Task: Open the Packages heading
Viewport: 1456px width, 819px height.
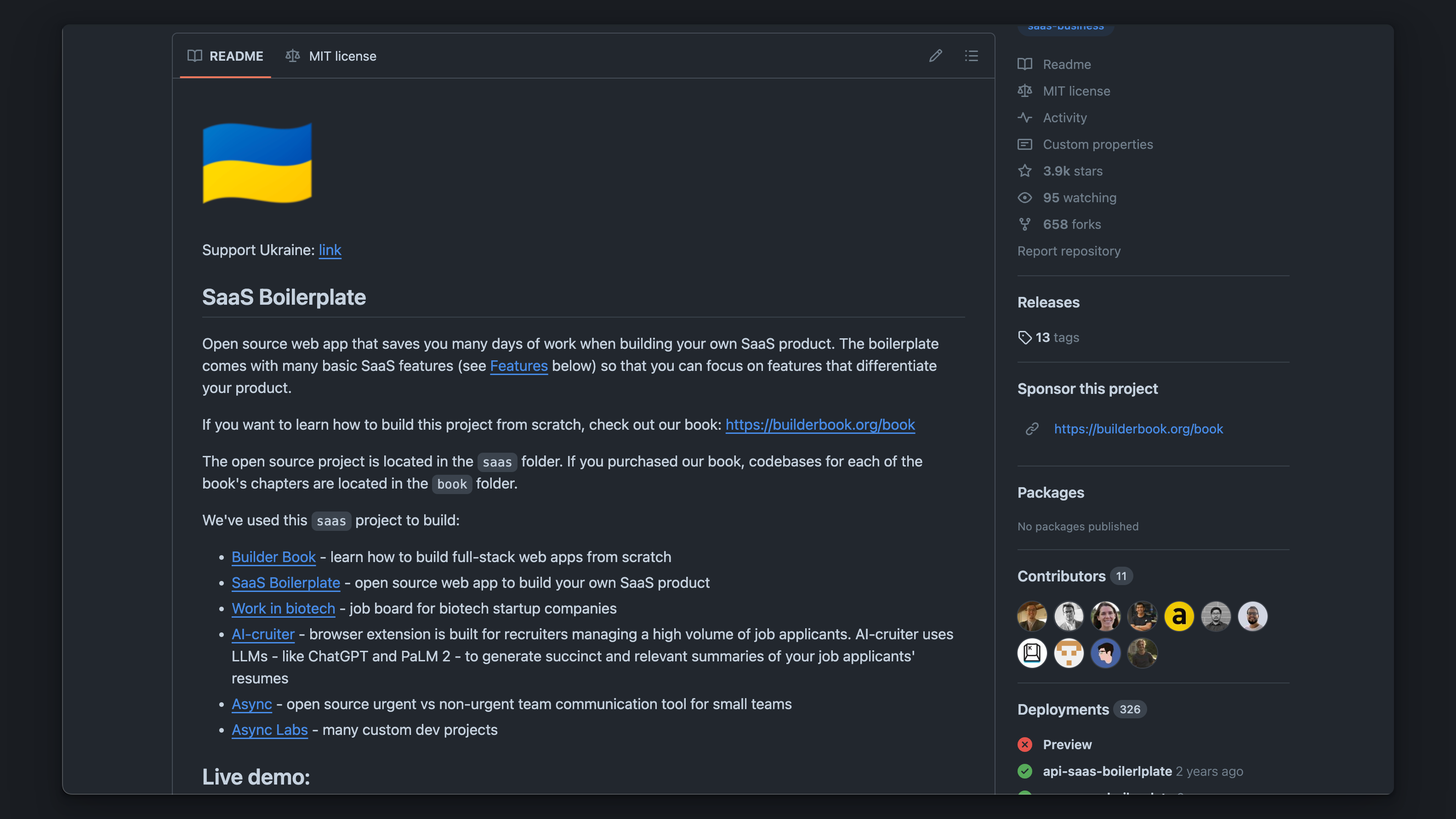Action: click(1051, 493)
